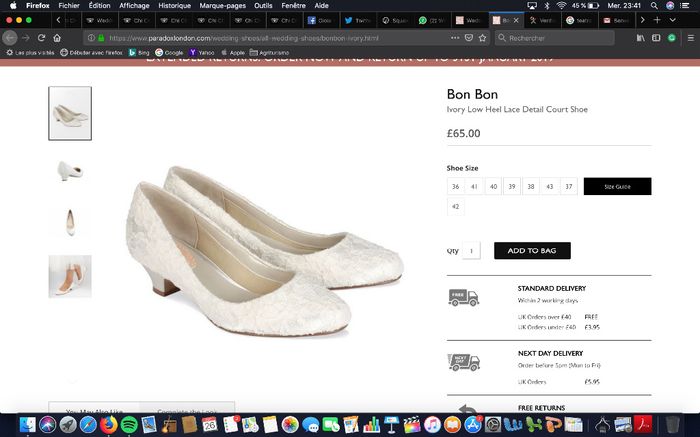Select shoe size 36

[x=456, y=186]
